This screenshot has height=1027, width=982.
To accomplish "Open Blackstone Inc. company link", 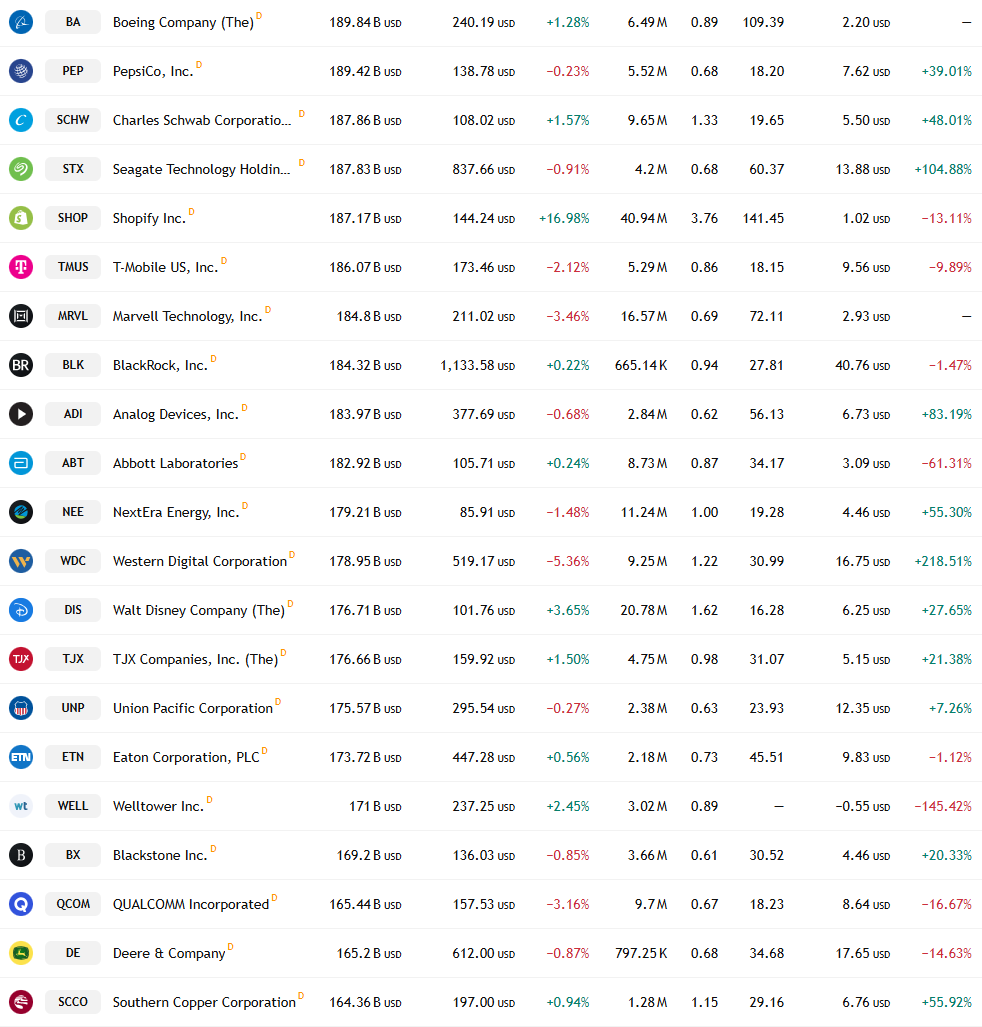I will (160, 855).
